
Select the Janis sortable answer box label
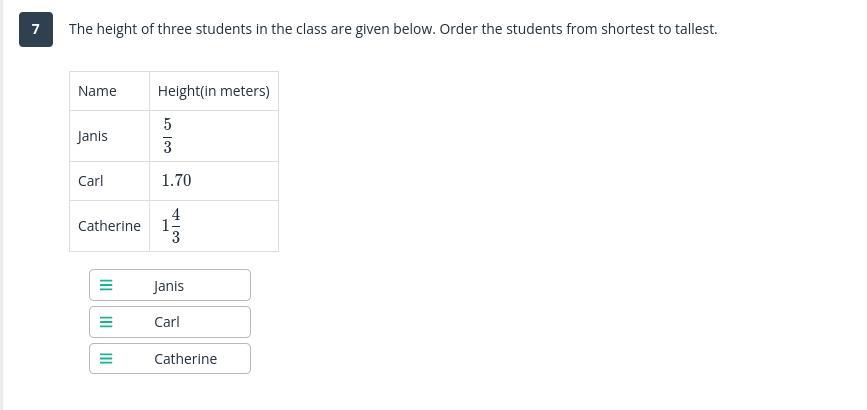click(x=169, y=286)
